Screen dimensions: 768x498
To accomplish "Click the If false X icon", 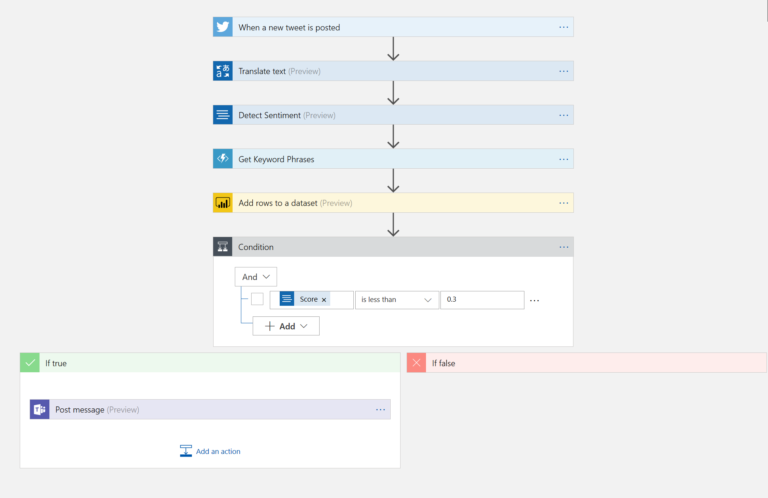I will [417, 363].
